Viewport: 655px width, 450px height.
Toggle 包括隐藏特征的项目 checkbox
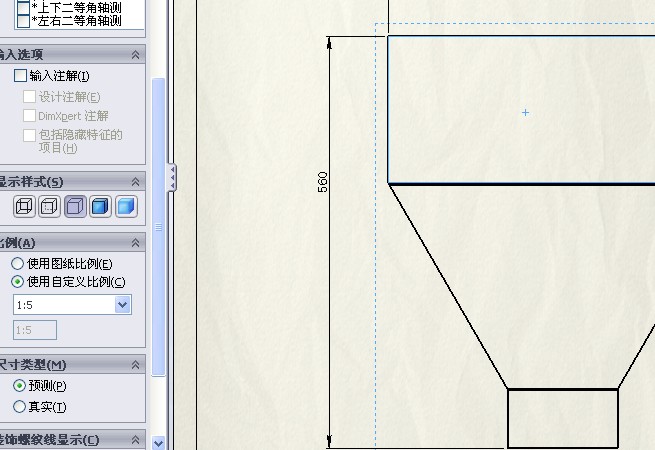coord(29,135)
